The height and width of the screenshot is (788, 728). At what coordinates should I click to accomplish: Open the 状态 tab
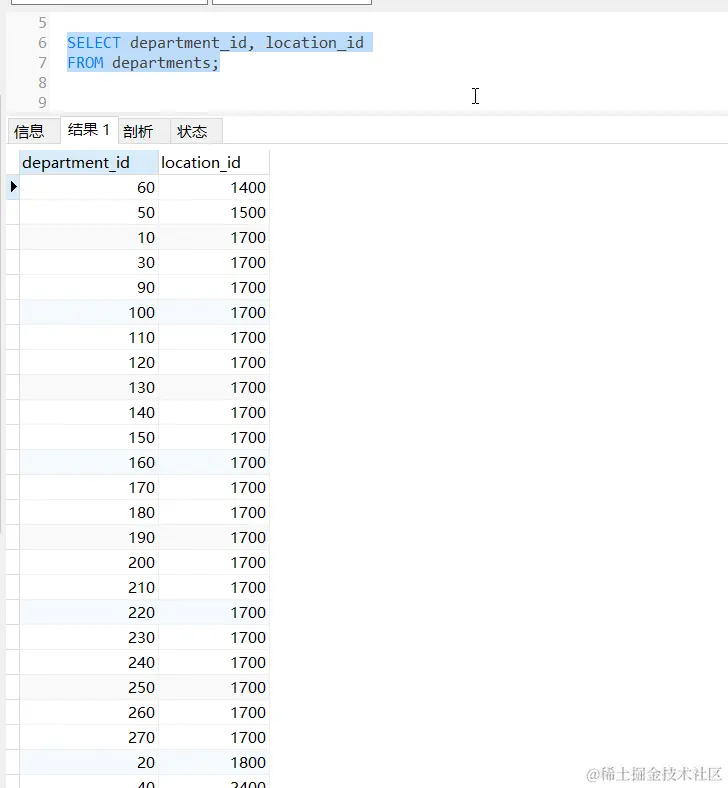[x=196, y=132]
